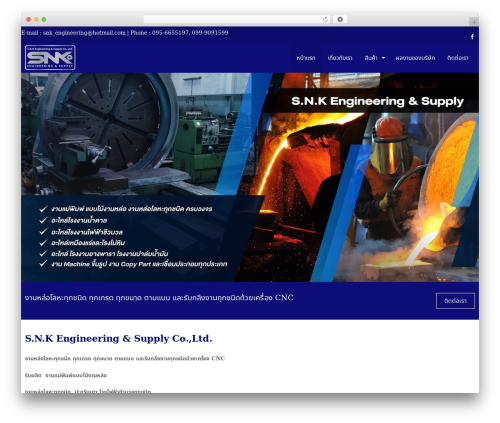Reload page with browser refresh icon
500x423 pixels.
[325, 20]
